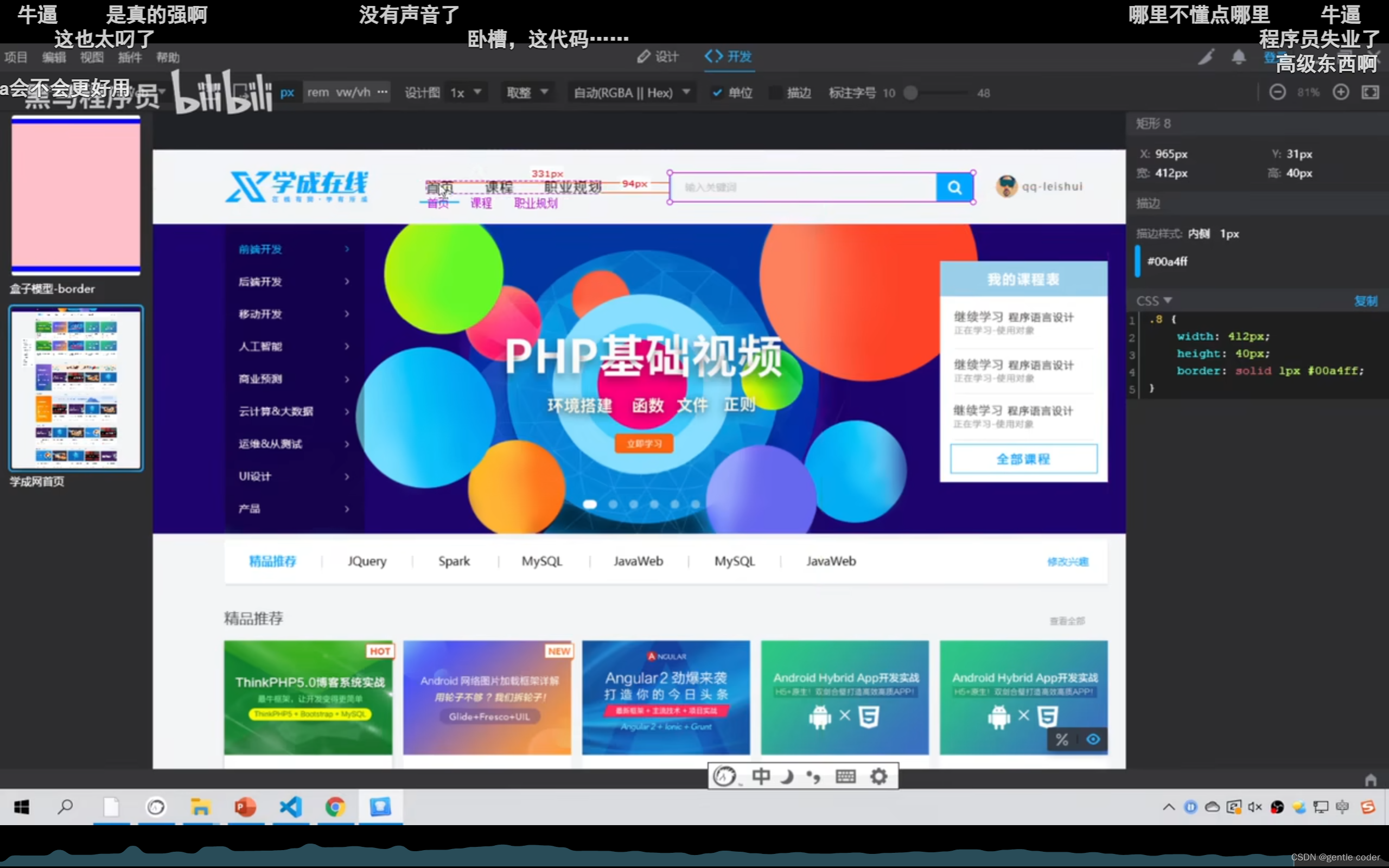This screenshot has height=868, width=1389.
Task: Toggle the IME punctuation mode icon
Action: click(x=813, y=777)
